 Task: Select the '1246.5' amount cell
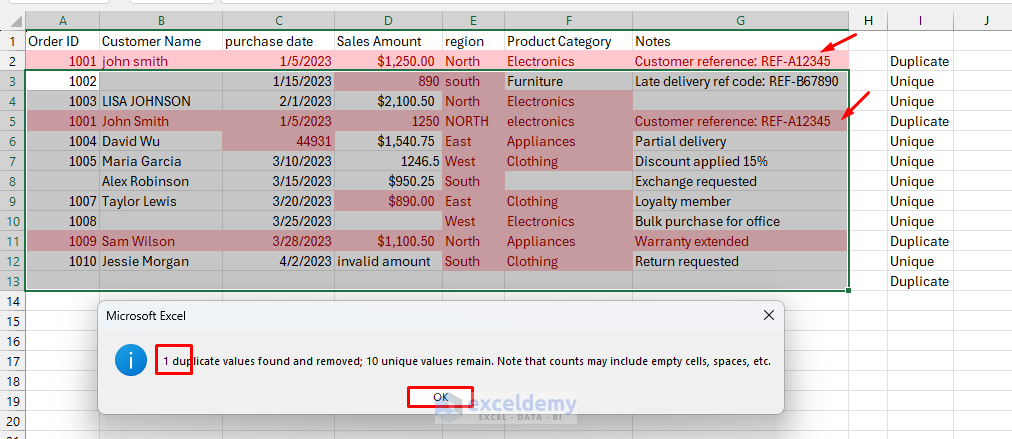point(388,161)
